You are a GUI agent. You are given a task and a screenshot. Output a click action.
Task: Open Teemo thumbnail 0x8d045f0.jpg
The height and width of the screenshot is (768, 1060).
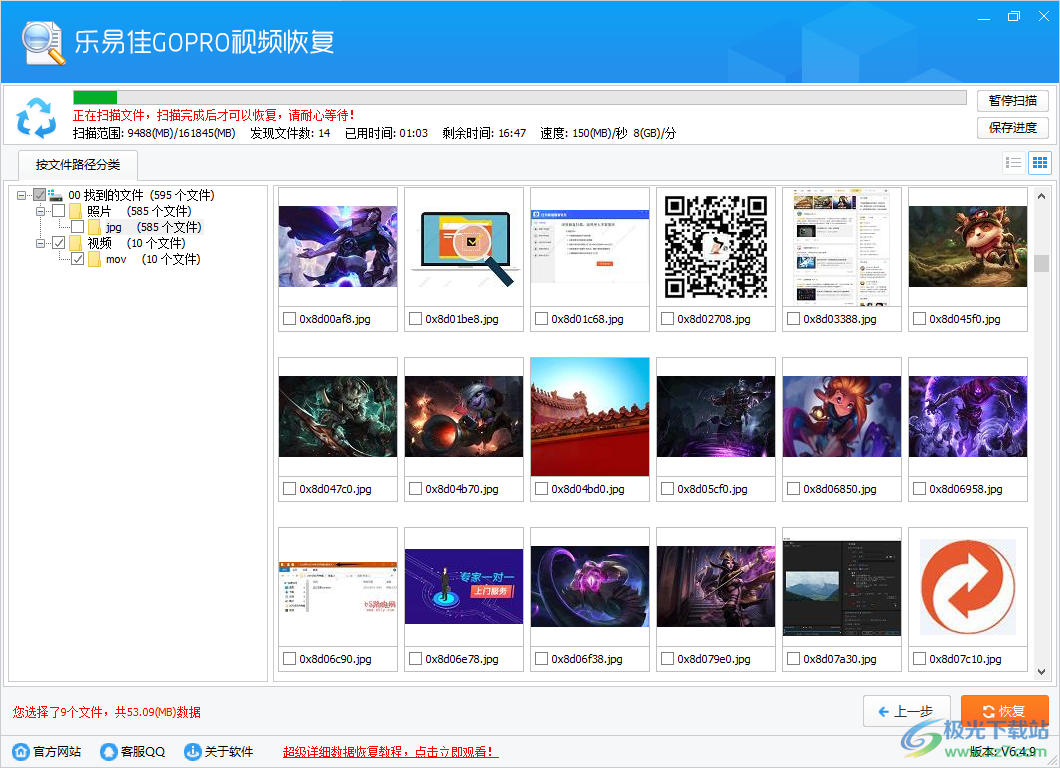[968, 247]
